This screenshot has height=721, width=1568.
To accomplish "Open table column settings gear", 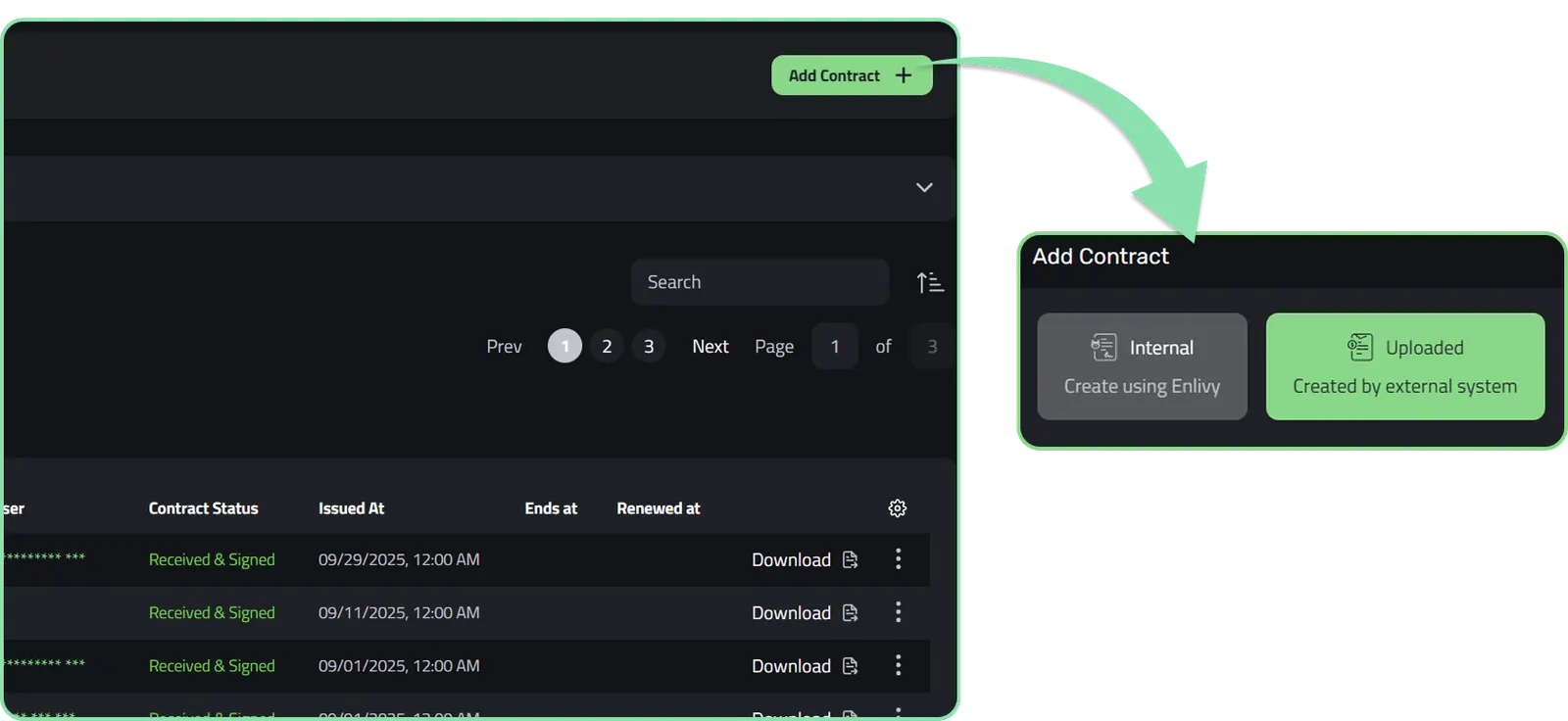I will point(898,508).
